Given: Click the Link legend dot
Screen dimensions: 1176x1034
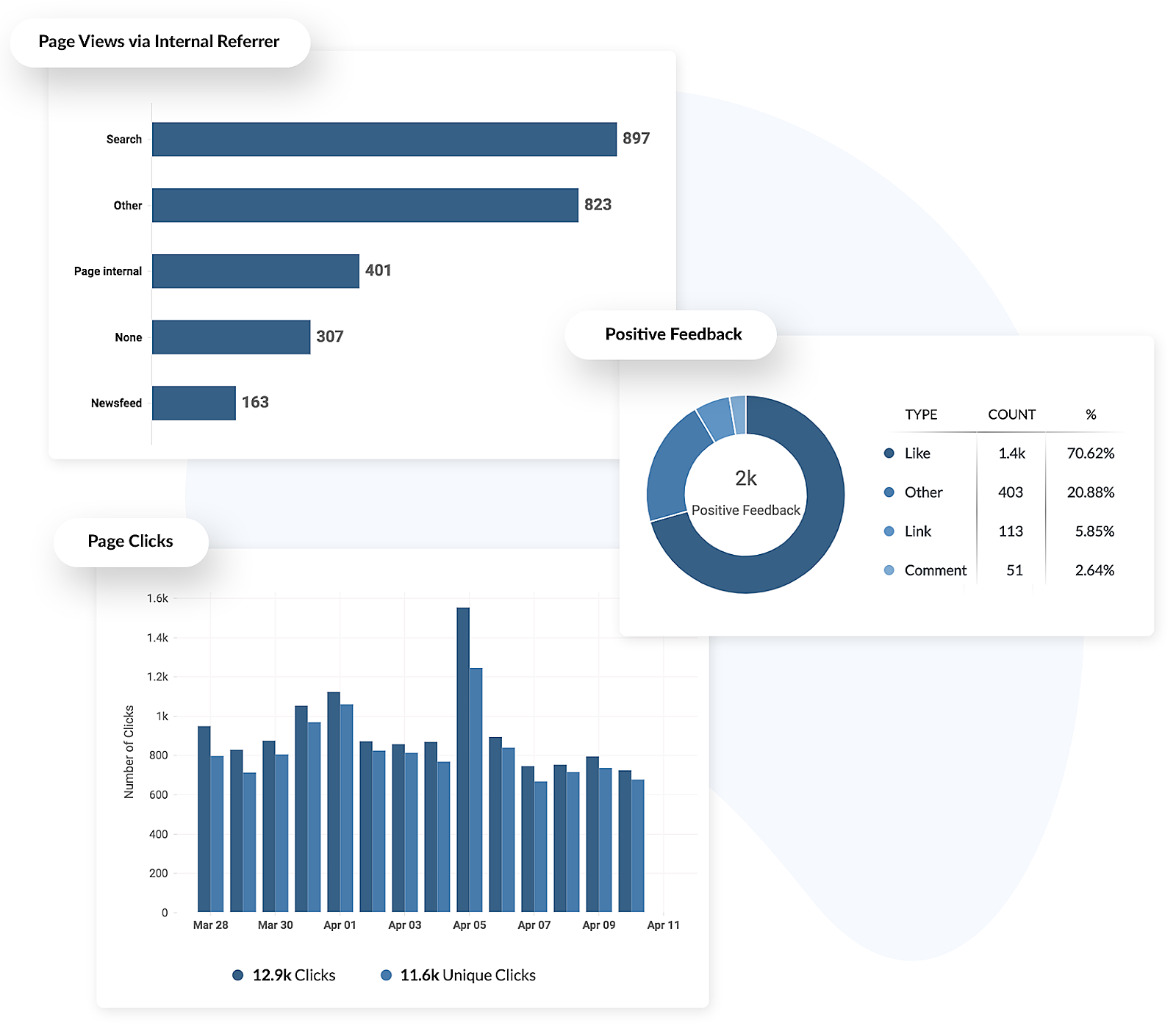Looking at the screenshot, I should tap(889, 531).
